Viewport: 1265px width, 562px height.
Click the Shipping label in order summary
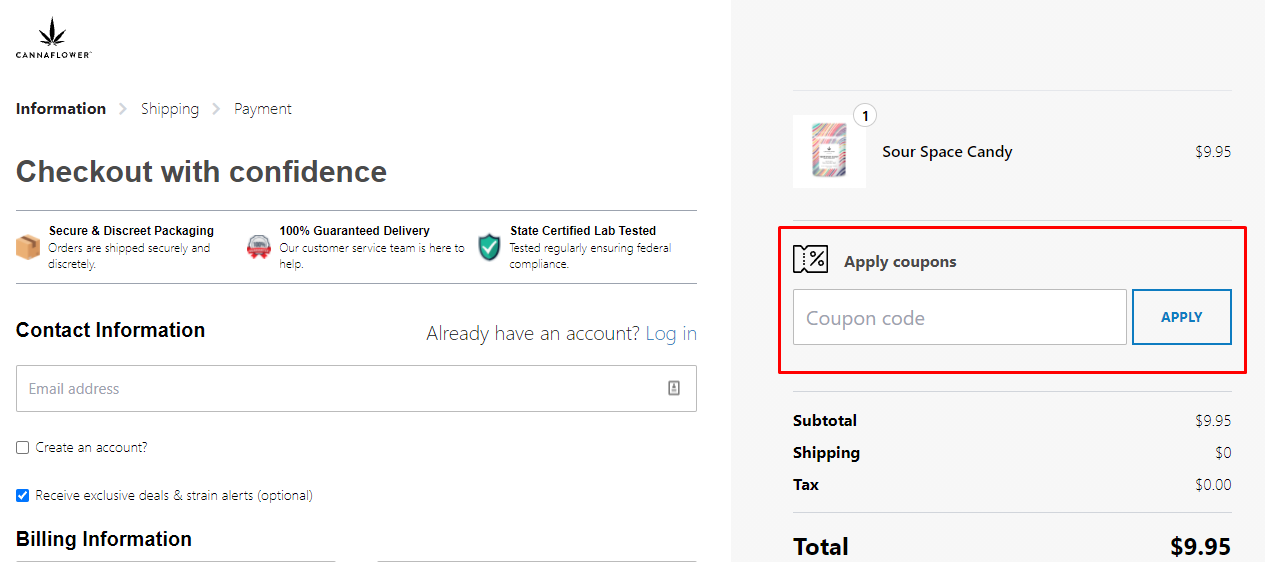[x=826, y=453]
